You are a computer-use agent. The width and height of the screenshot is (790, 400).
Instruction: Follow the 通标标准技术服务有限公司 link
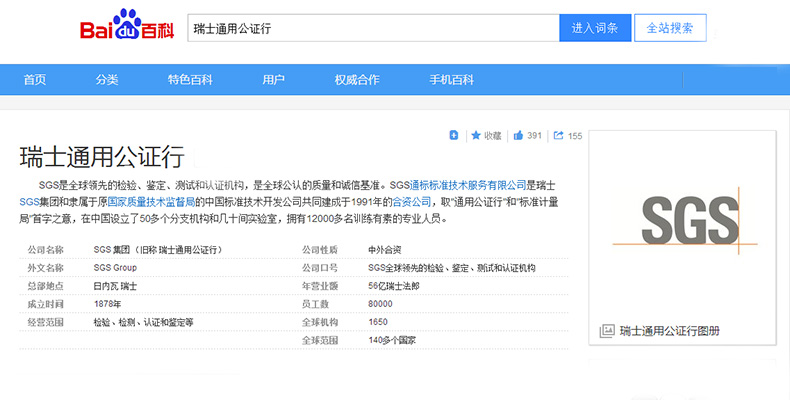468,185
